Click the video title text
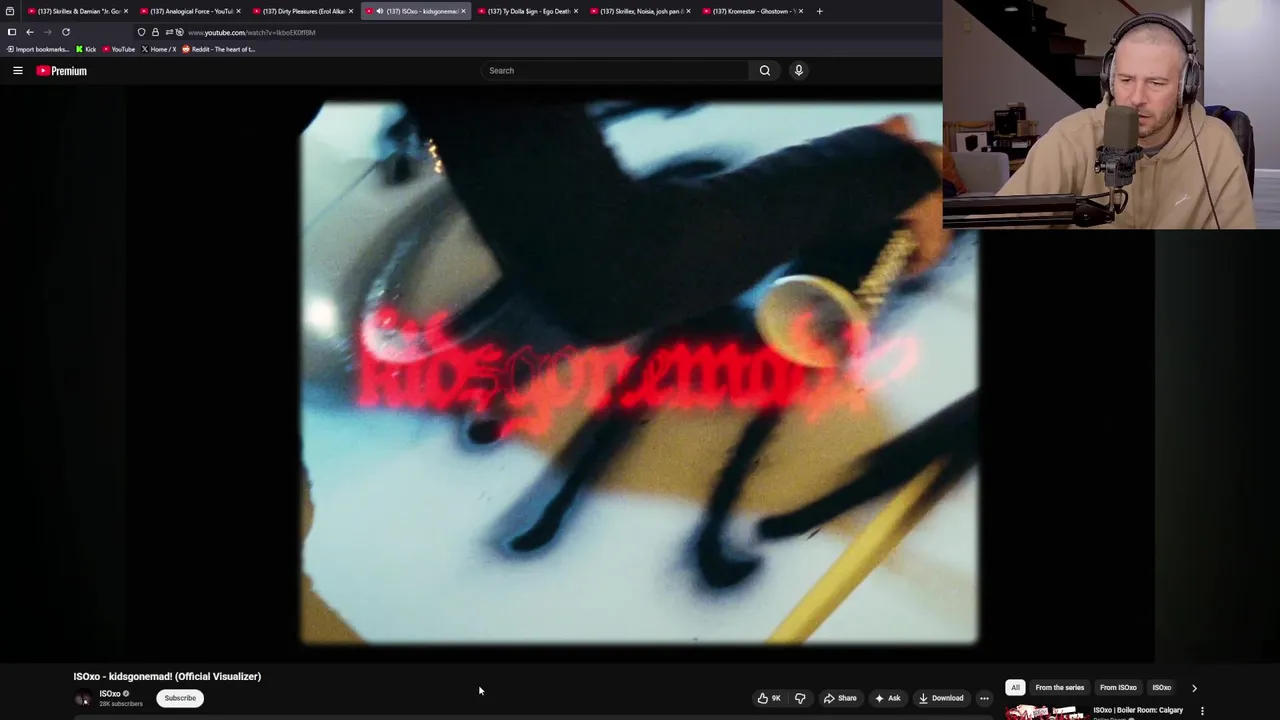This screenshot has width=1280, height=720. click(x=167, y=676)
